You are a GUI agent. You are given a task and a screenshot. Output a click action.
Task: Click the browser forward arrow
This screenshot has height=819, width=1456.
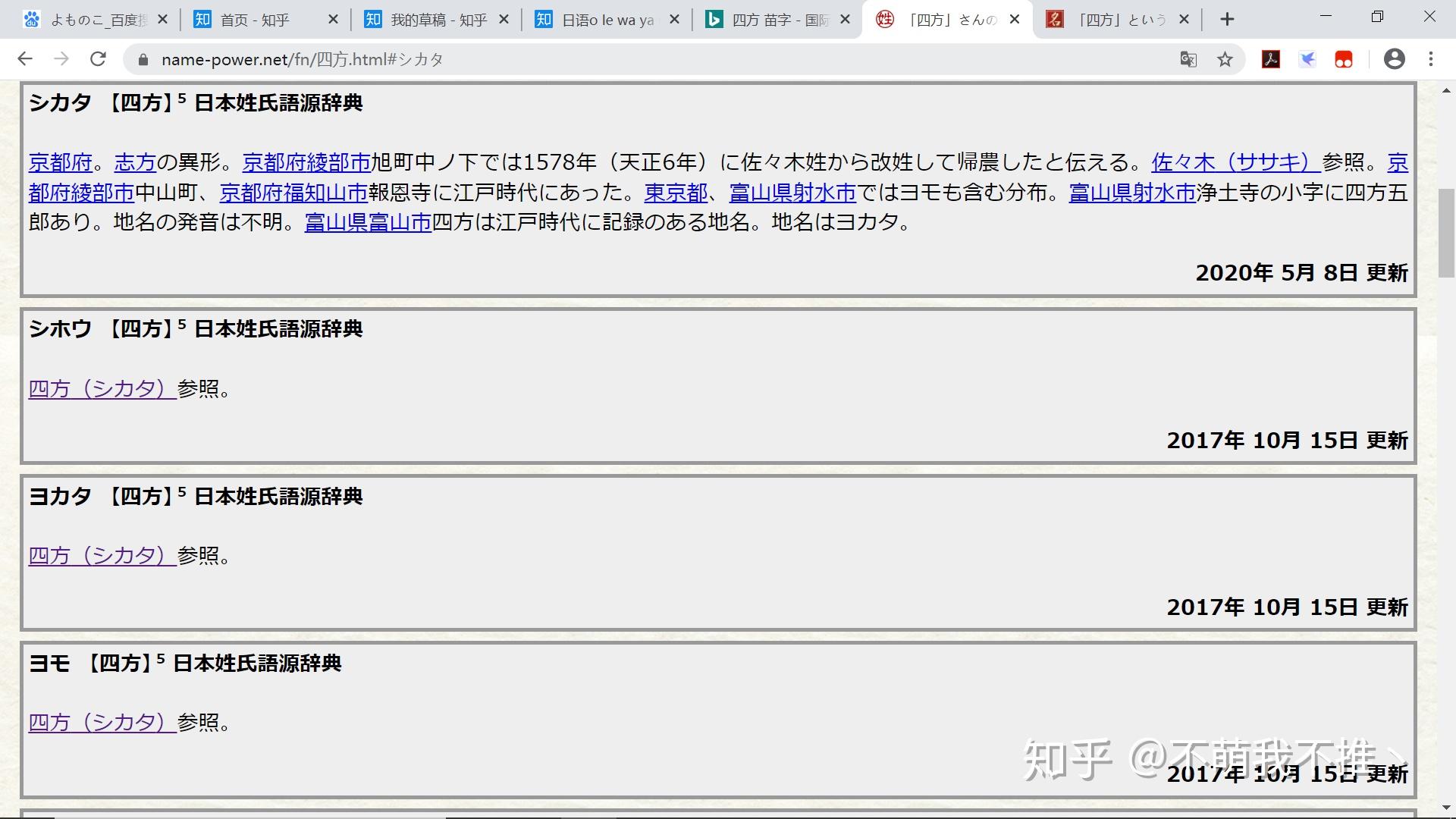(61, 59)
